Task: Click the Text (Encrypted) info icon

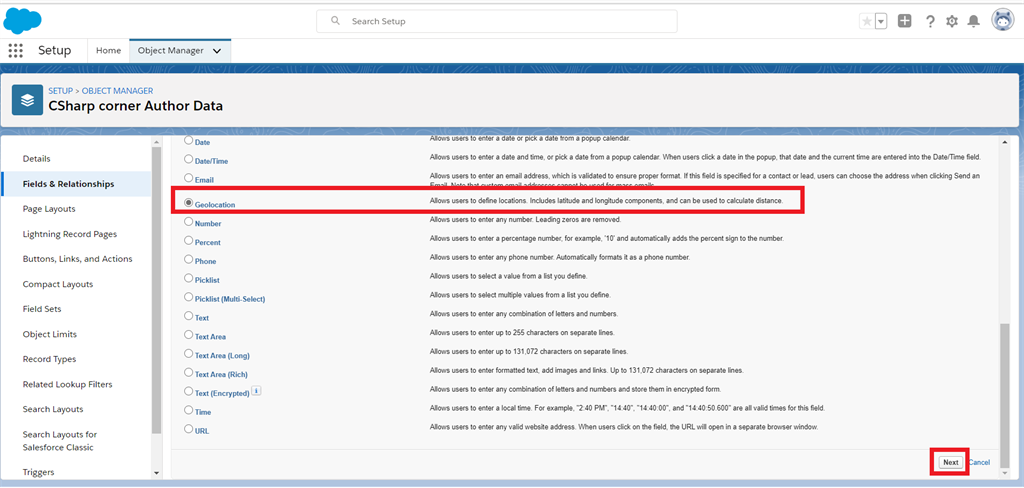Action: pos(257,391)
